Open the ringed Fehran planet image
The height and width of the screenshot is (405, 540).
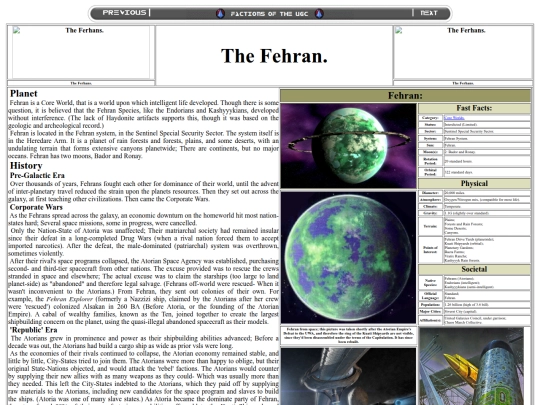(349, 146)
